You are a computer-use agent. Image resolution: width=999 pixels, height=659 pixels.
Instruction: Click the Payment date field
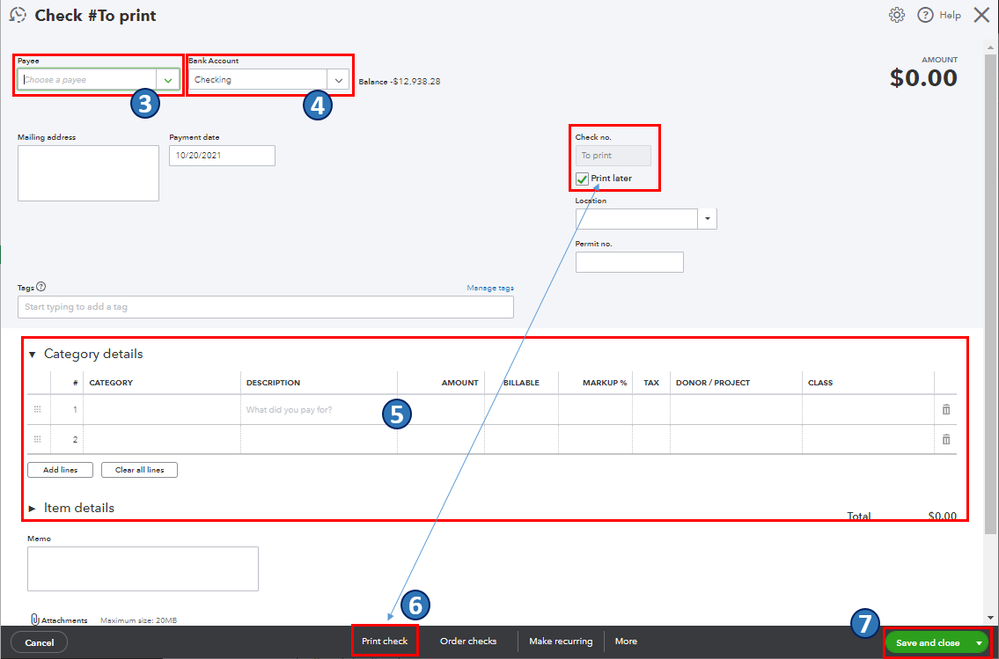tap(222, 156)
